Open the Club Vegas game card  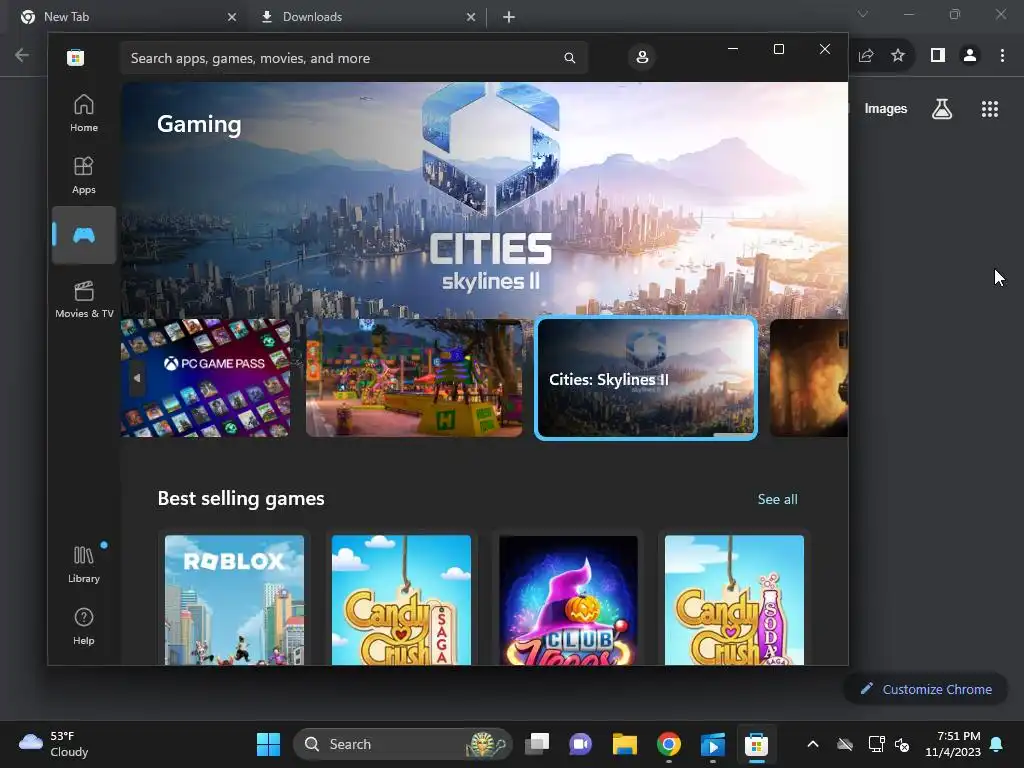pos(568,600)
